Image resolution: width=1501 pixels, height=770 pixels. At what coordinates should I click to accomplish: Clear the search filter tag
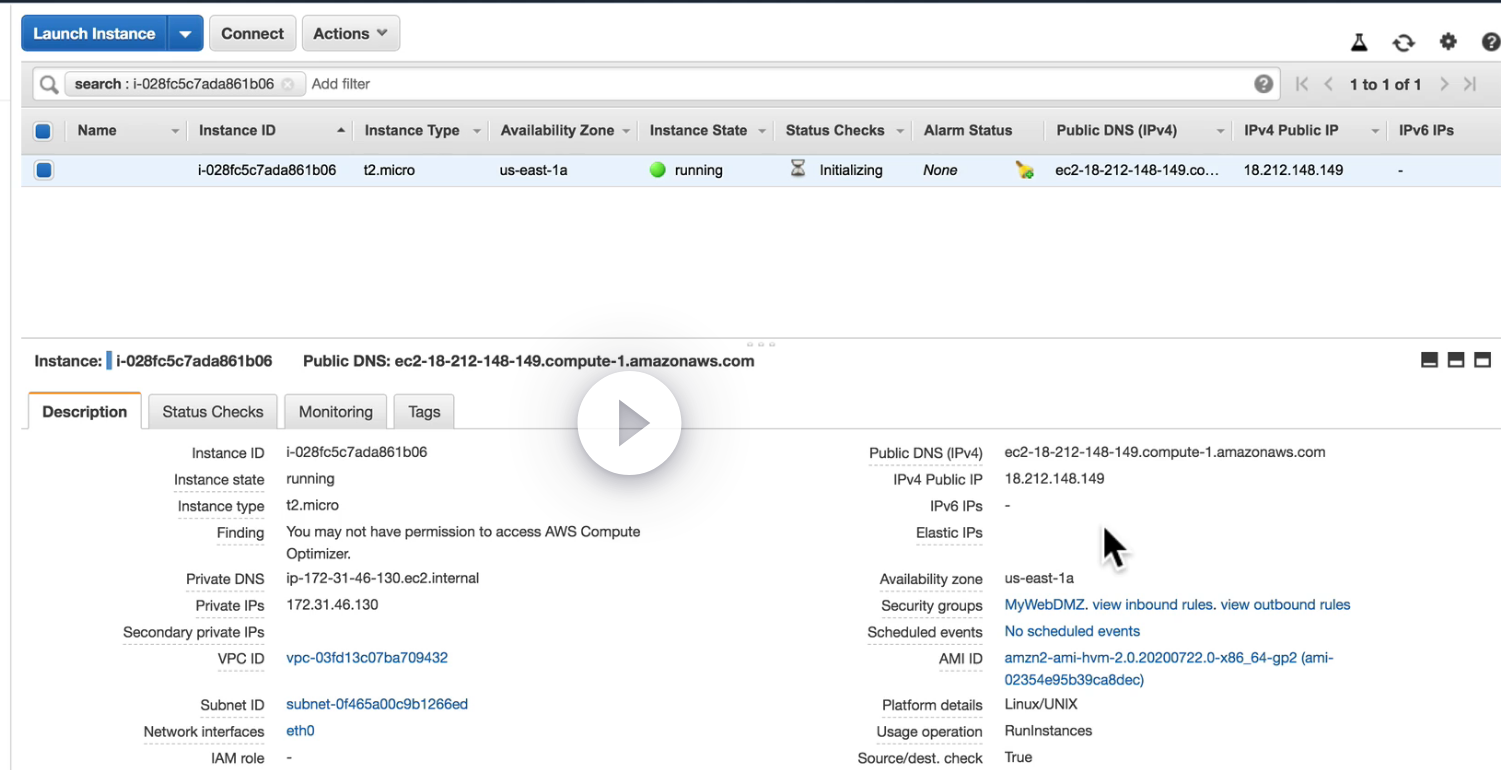point(288,84)
